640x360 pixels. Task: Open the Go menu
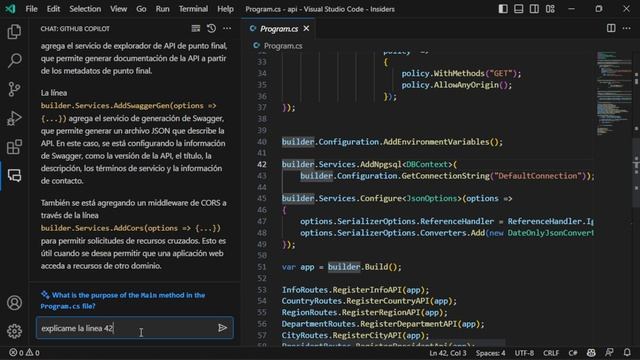tap(141, 9)
